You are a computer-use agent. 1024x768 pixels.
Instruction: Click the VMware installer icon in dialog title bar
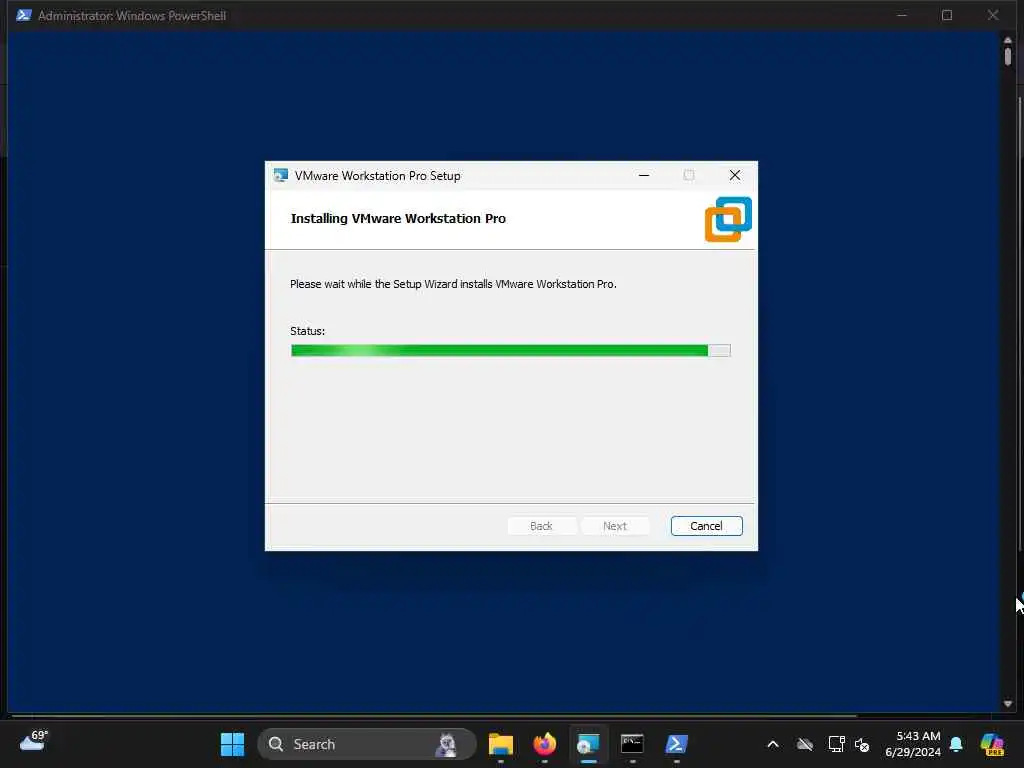281,175
